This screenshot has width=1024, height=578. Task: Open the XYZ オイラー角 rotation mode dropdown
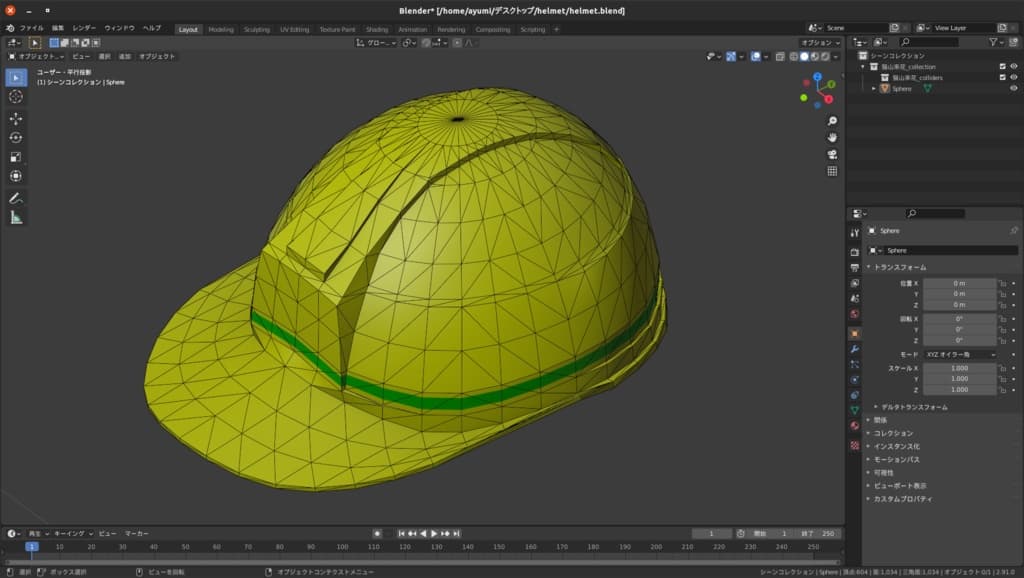pyautogui.click(x=959, y=354)
